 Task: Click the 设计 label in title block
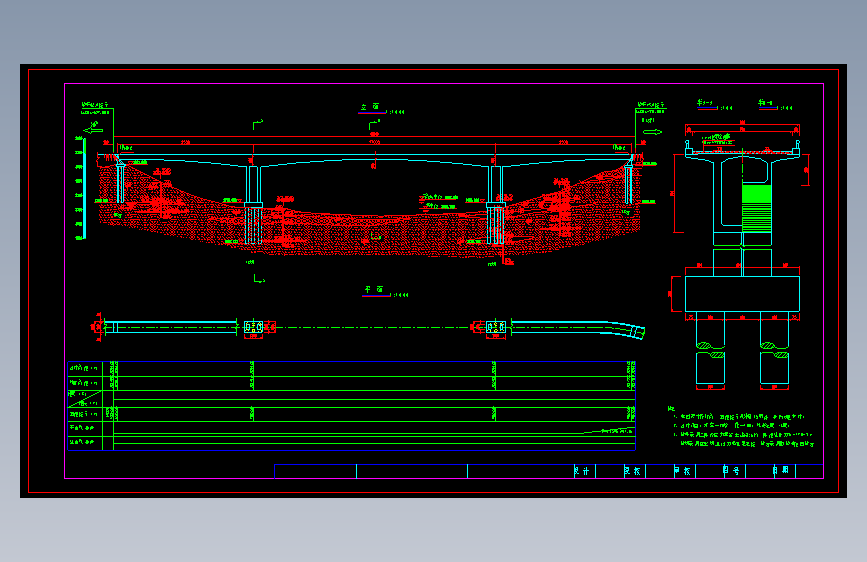(x=582, y=471)
